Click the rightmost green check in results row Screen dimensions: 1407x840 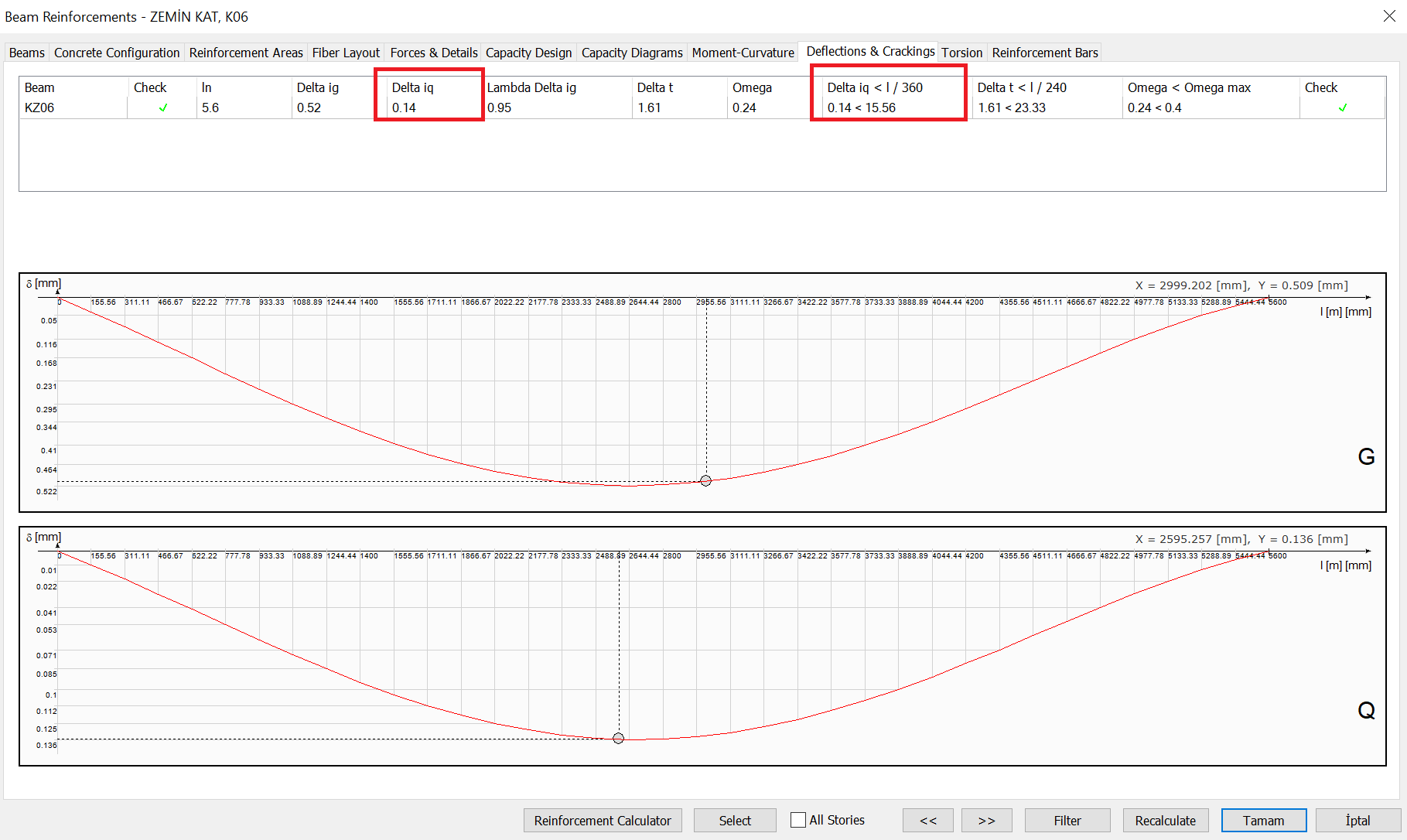[x=1343, y=108]
